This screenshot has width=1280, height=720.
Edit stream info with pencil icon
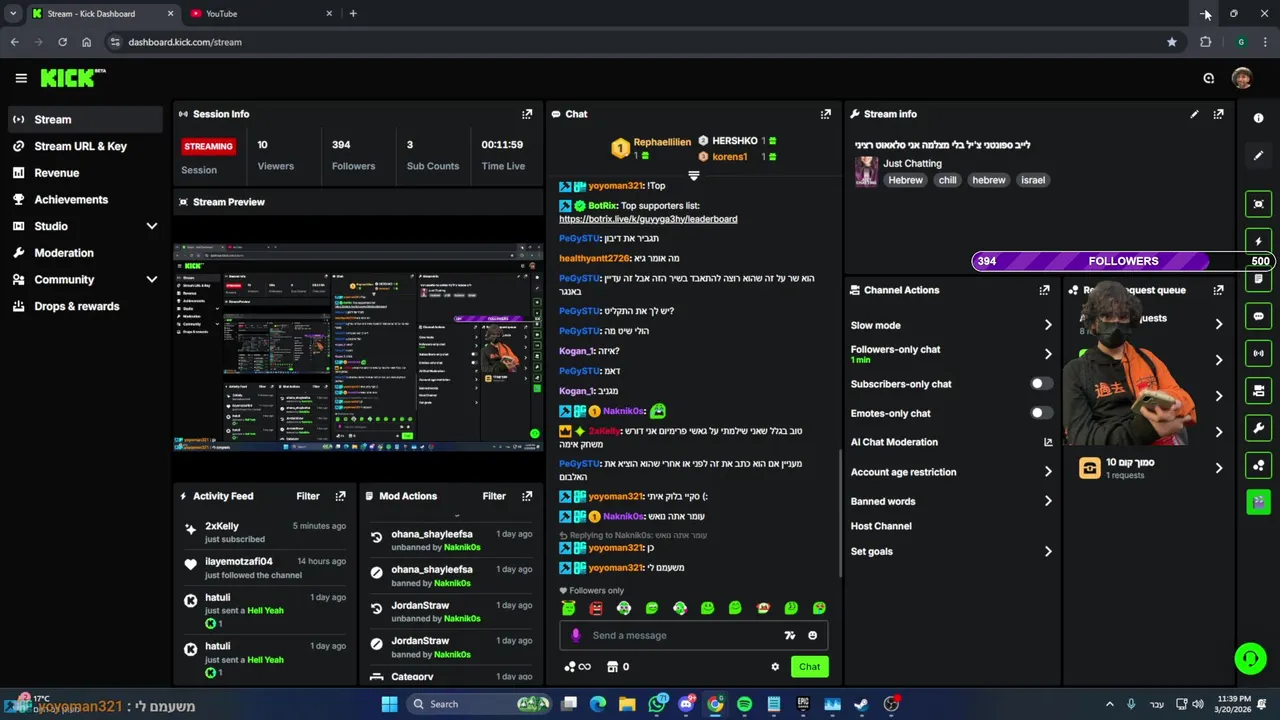1194,114
